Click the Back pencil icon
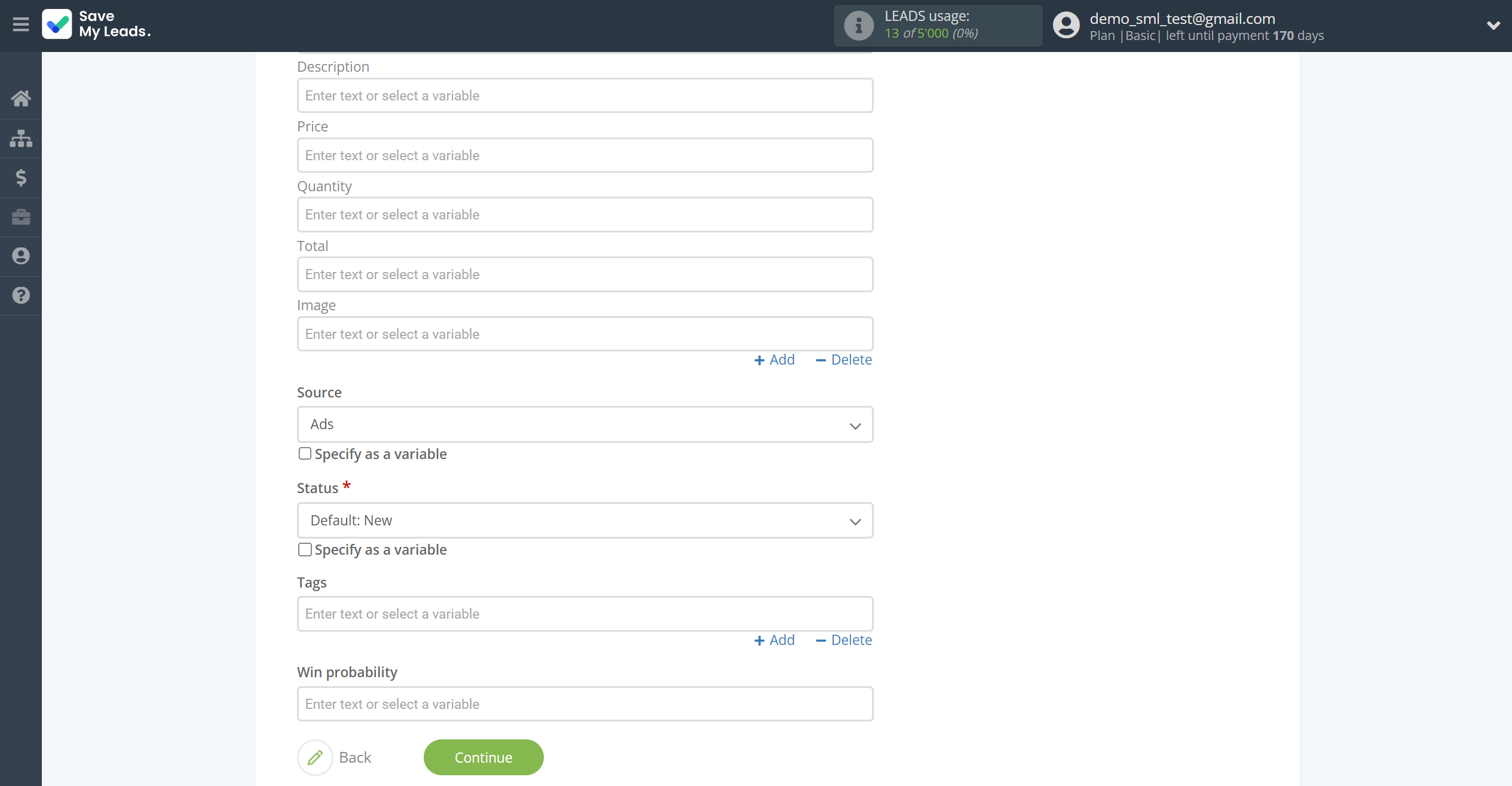The width and height of the screenshot is (1512, 786). 315,757
